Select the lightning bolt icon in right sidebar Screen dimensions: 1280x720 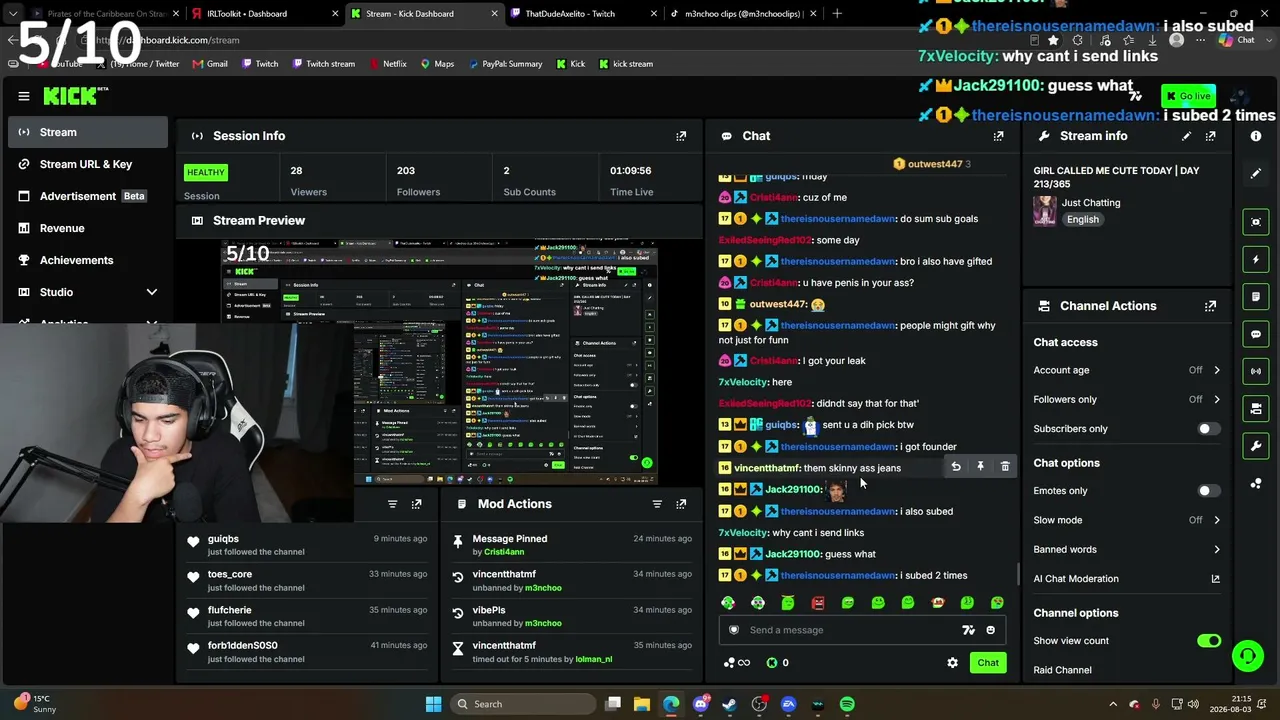click(1256, 260)
